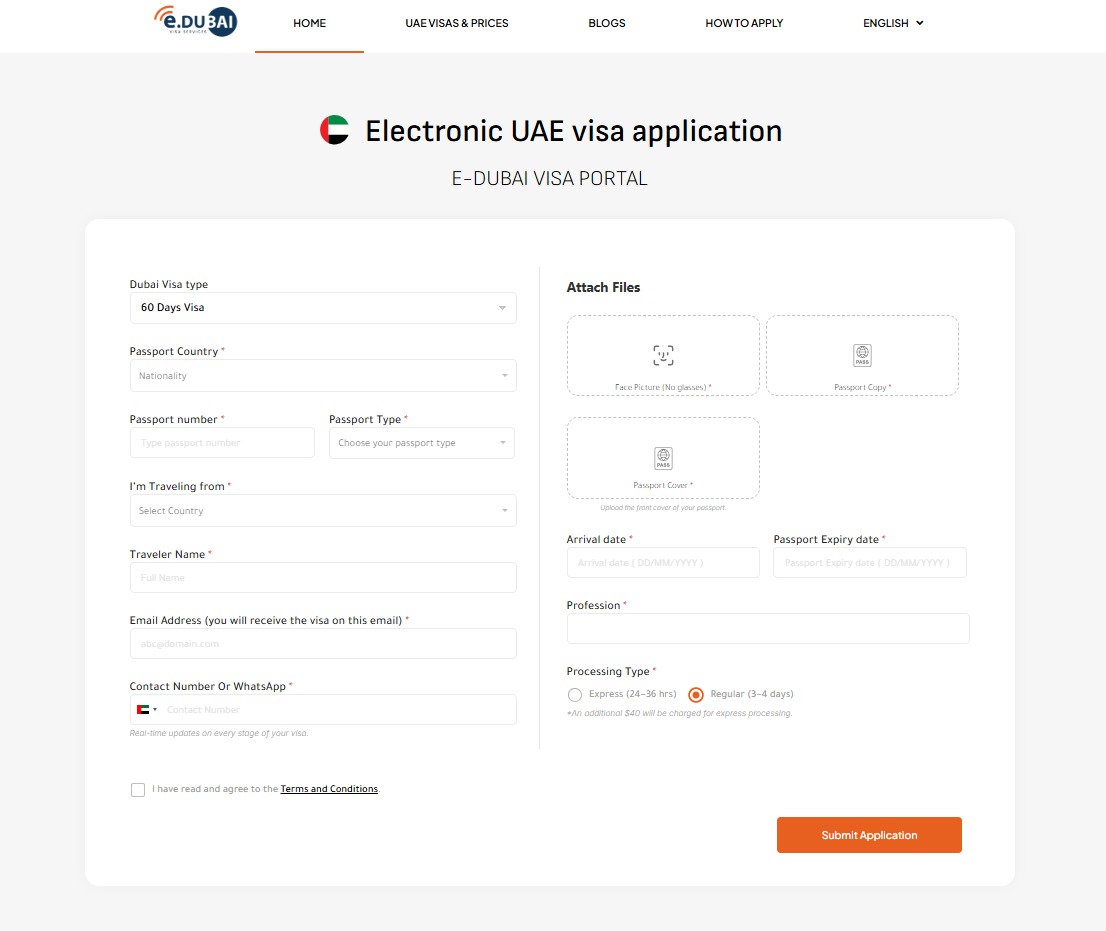Viewport: 1106px width, 931px height.
Task: Expand the Passport Country nationality dropdown
Action: [323, 376]
